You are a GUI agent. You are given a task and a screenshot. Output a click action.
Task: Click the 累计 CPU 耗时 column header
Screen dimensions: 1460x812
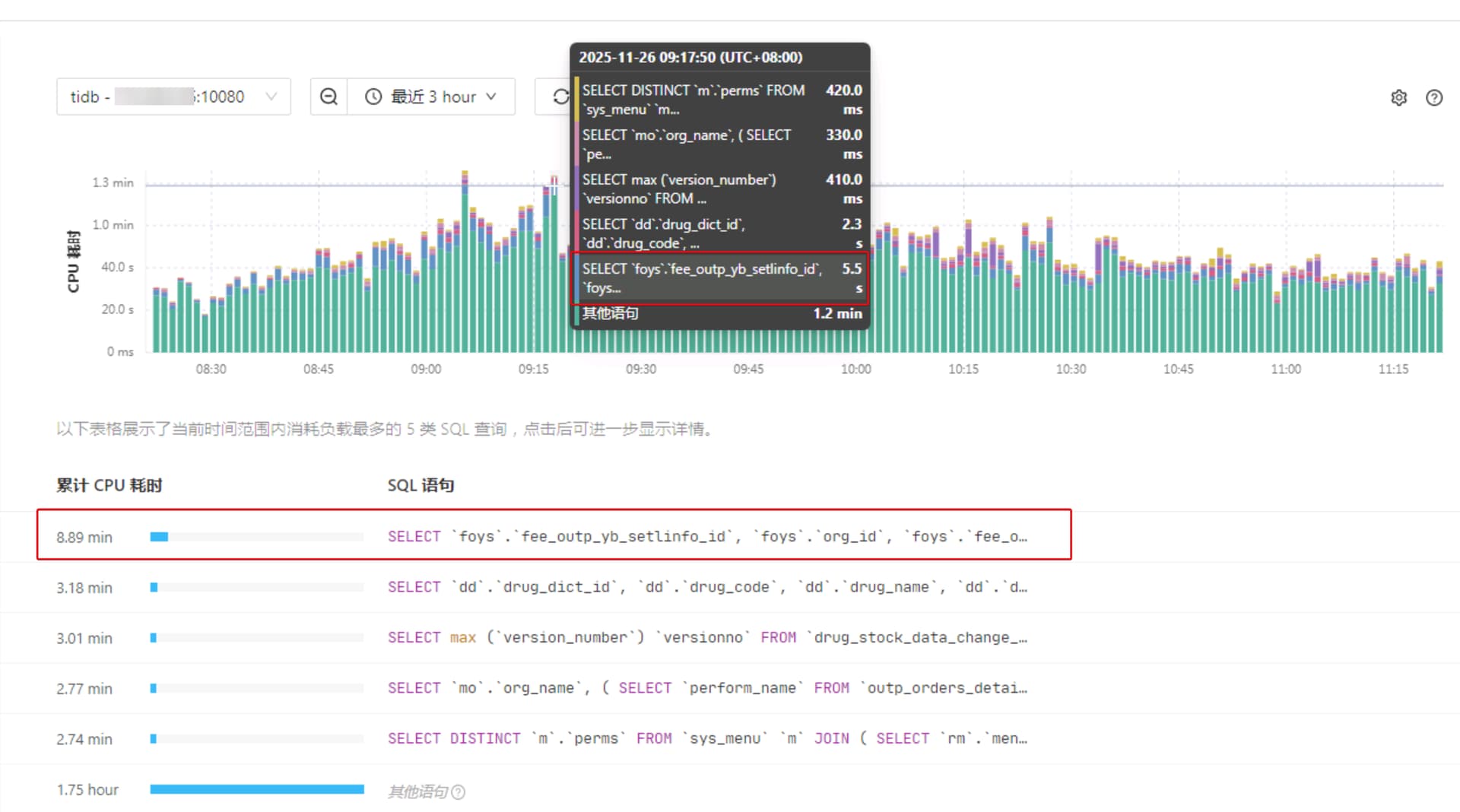point(109,485)
